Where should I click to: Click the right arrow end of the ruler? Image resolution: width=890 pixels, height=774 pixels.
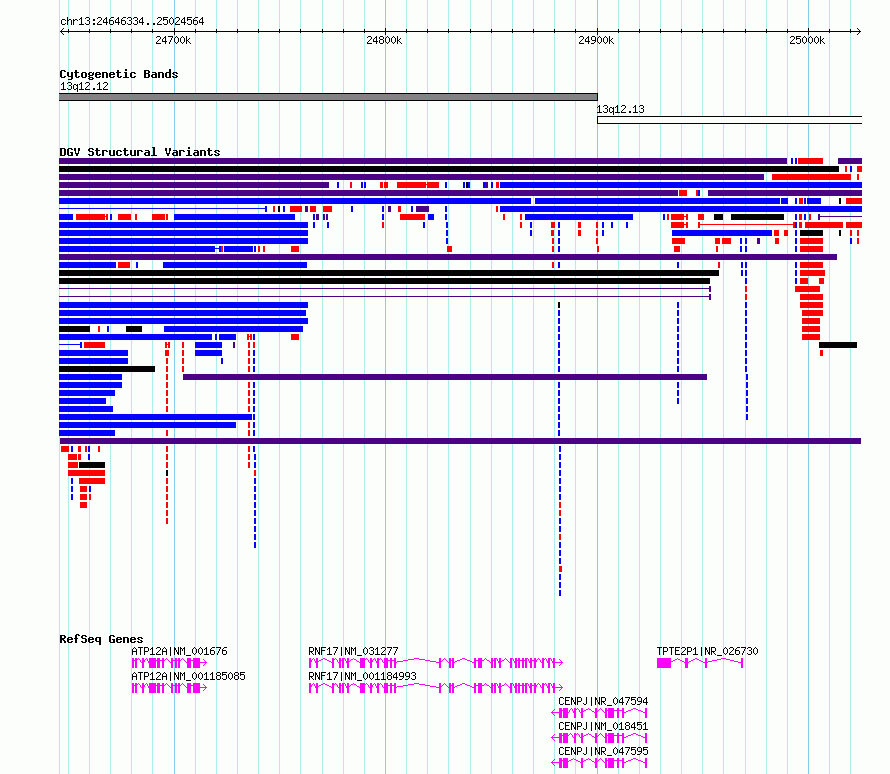click(858, 31)
